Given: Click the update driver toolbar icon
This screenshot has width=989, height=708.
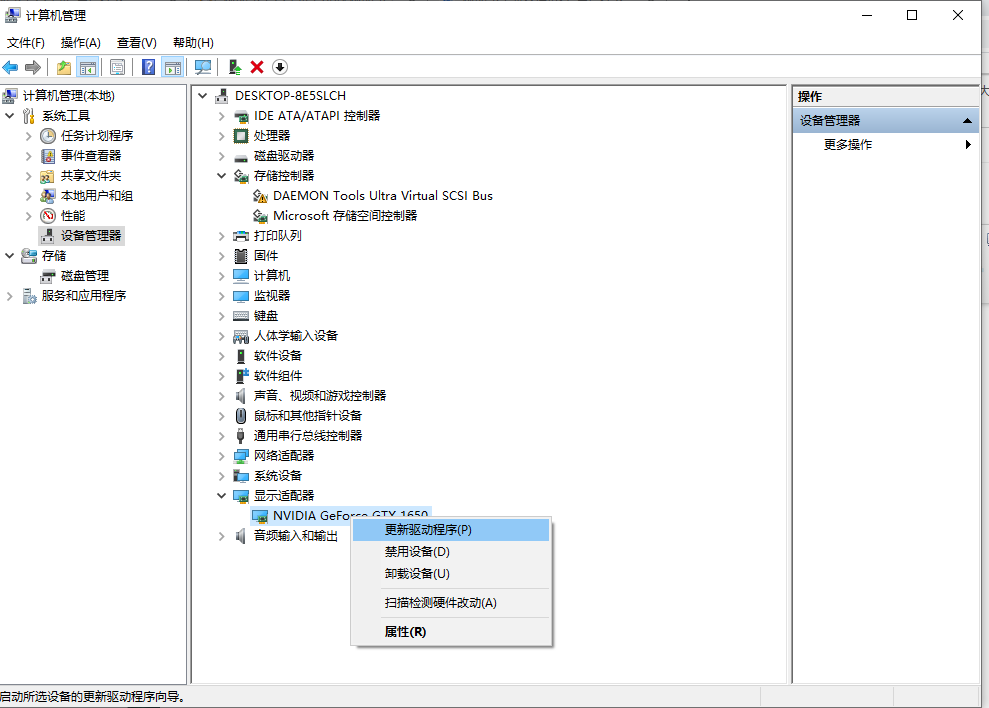Looking at the screenshot, I should click(x=233, y=67).
